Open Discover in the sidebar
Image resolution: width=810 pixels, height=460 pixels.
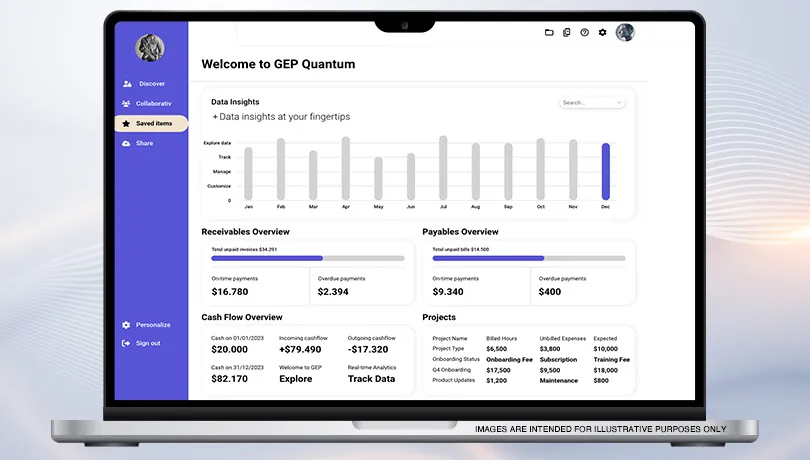(151, 84)
